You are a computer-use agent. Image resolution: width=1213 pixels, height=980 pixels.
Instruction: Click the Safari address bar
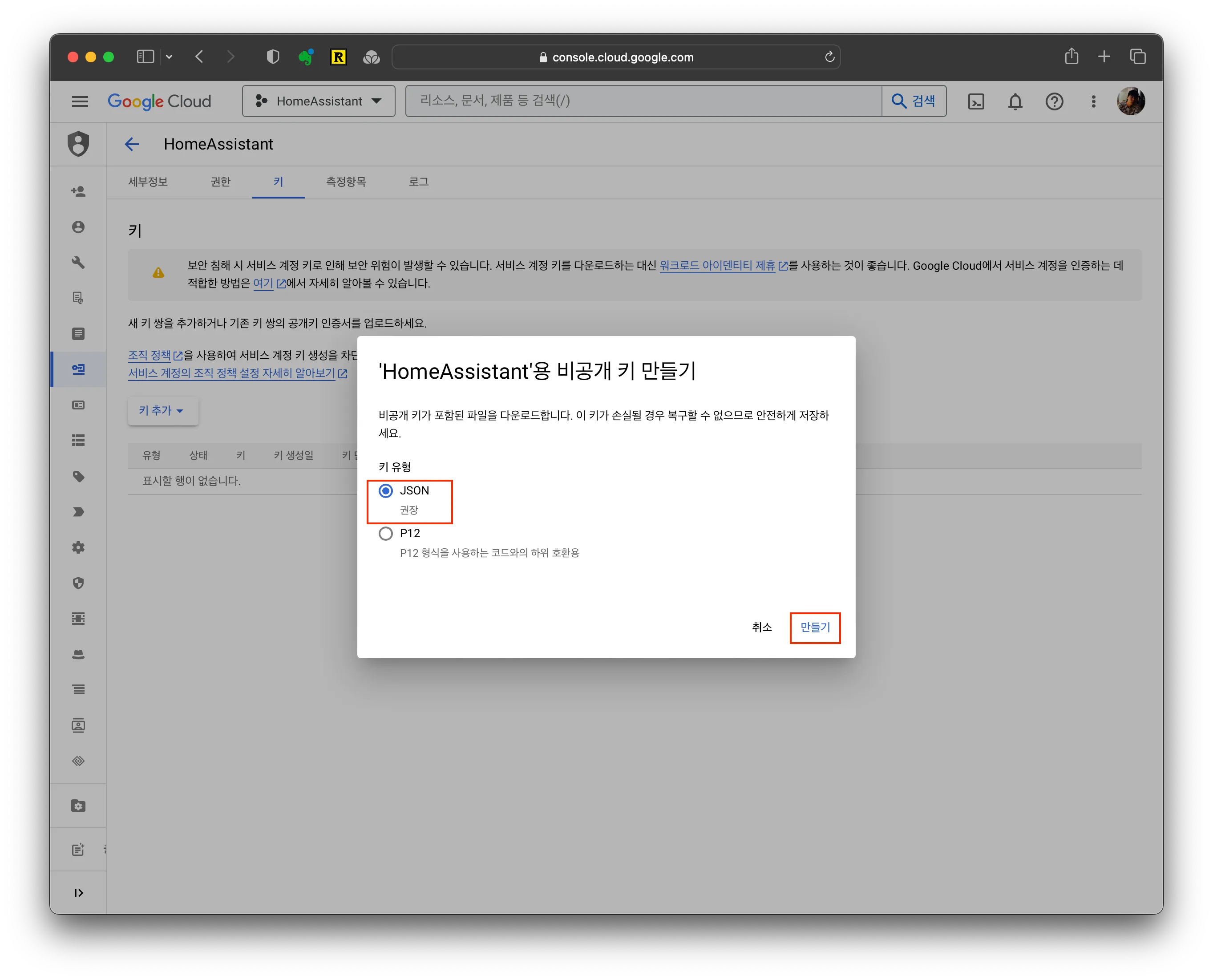616,57
